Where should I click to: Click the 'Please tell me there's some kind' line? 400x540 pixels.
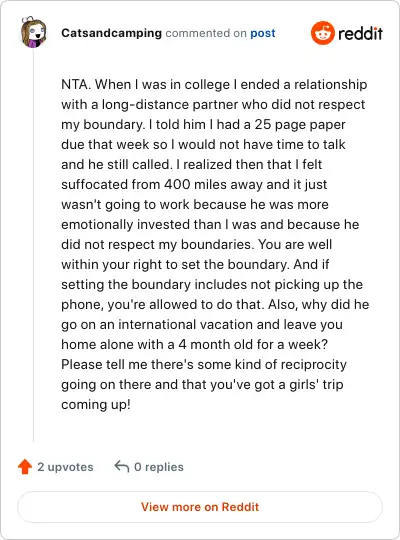204,364
